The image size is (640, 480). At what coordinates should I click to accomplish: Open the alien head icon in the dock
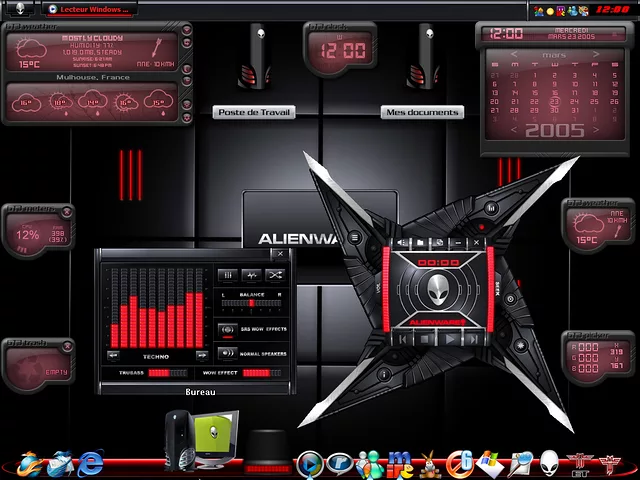[x=549, y=464]
